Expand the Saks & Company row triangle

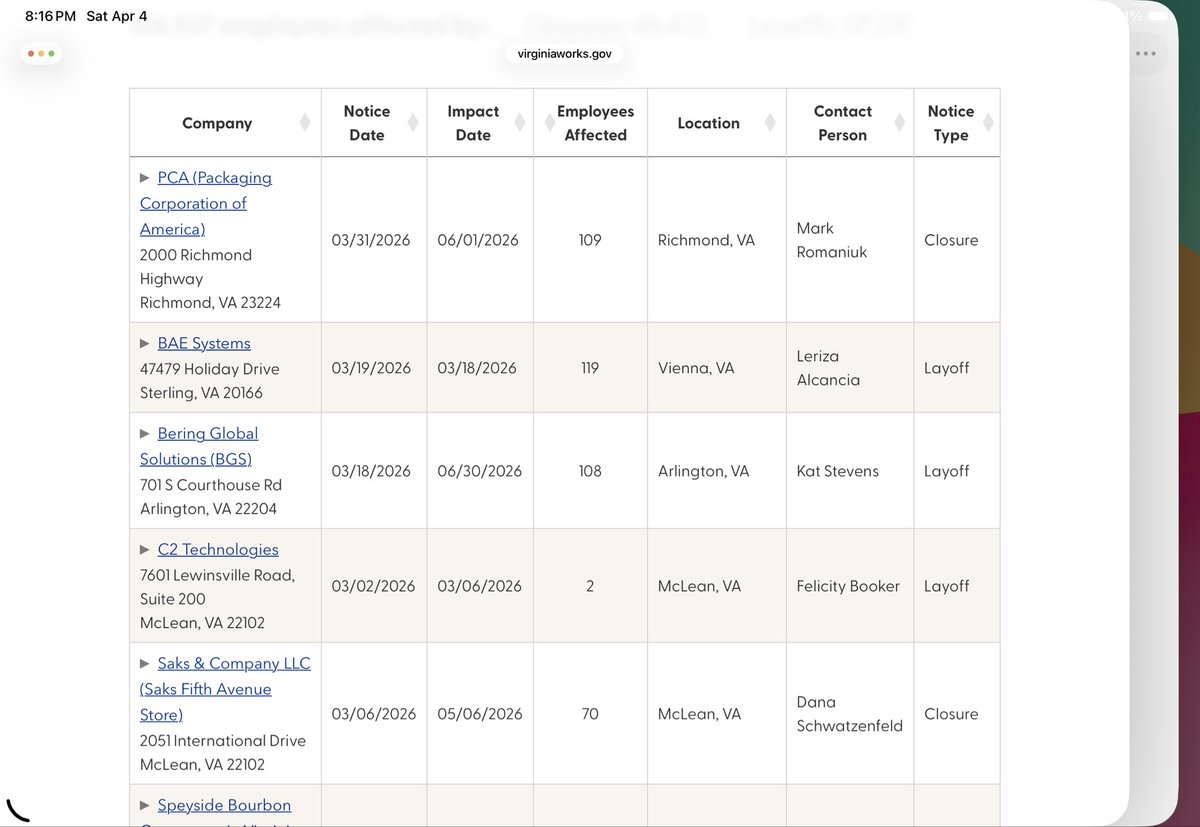(145, 663)
